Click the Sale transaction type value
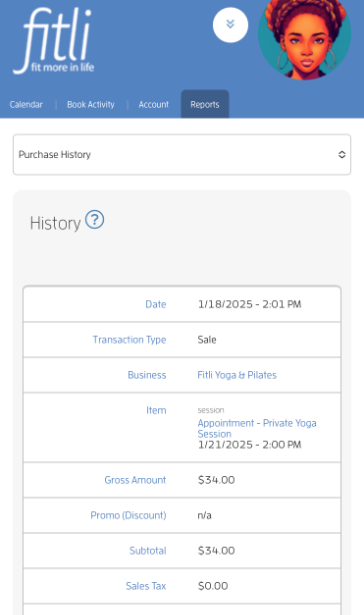The image size is (364, 615). pos(207,340)
